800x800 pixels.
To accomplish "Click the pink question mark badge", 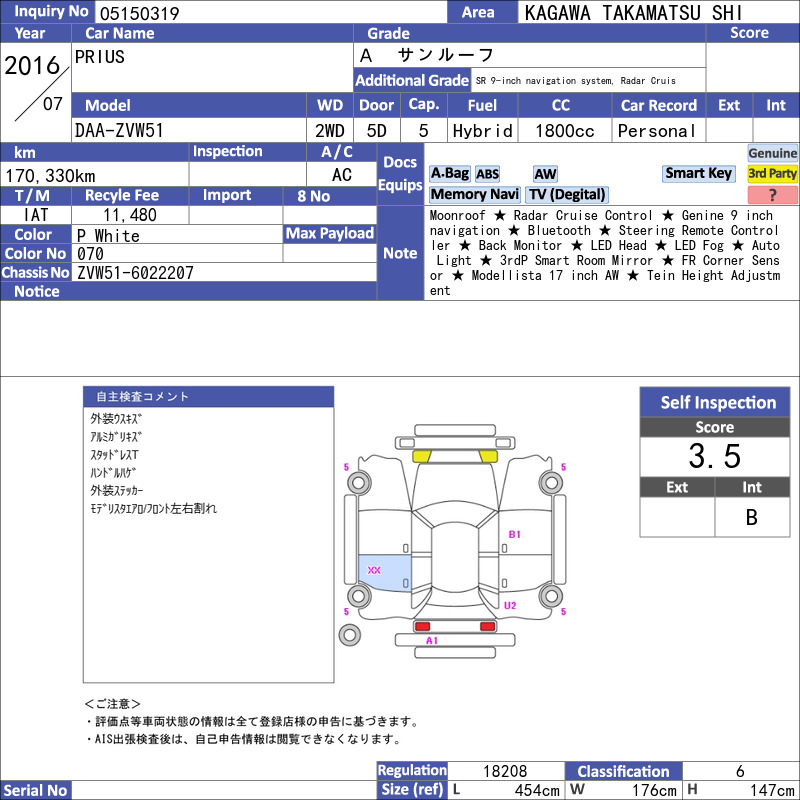I will coord(772,195).
